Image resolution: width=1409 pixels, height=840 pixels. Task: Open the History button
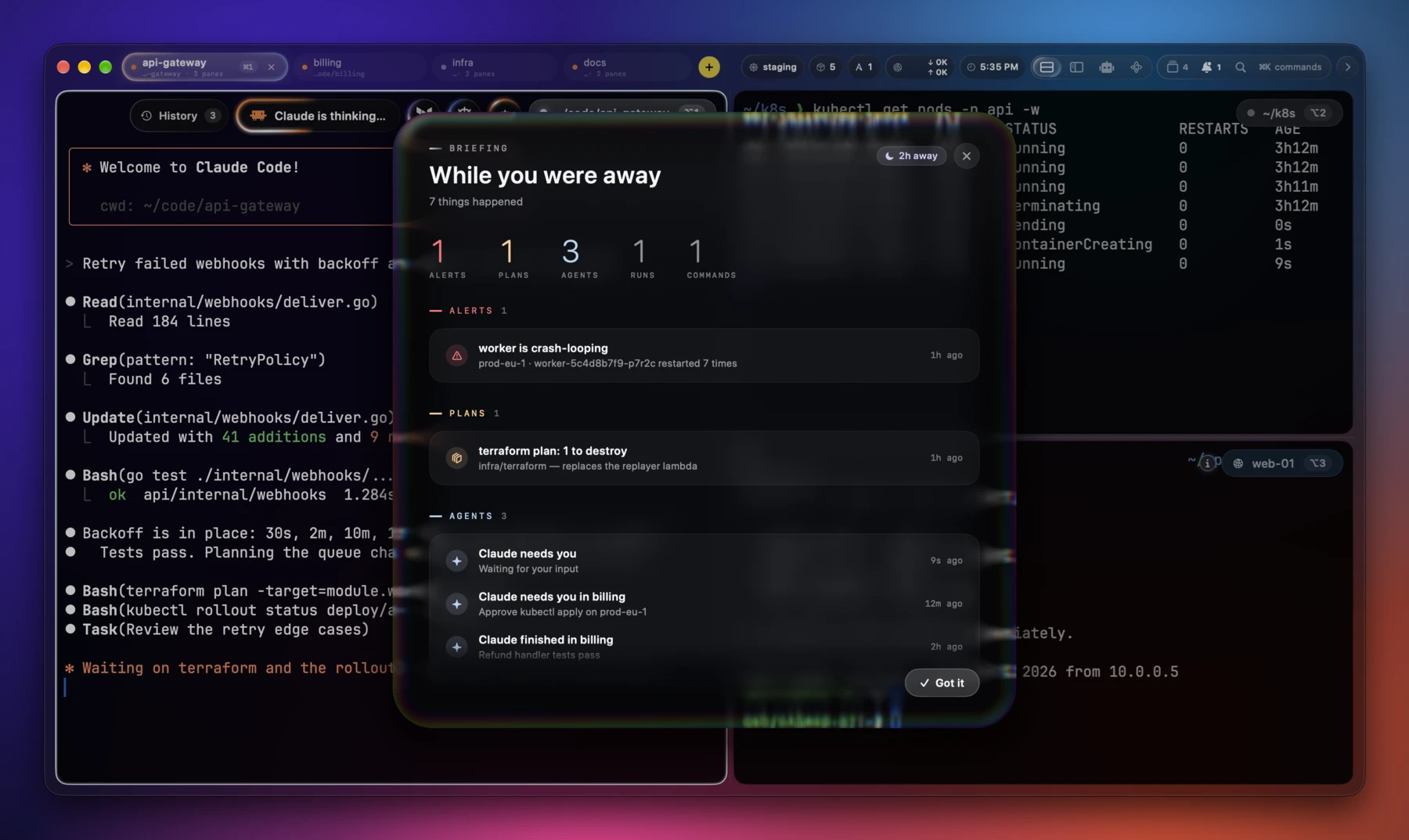click(x=180, y=116)
